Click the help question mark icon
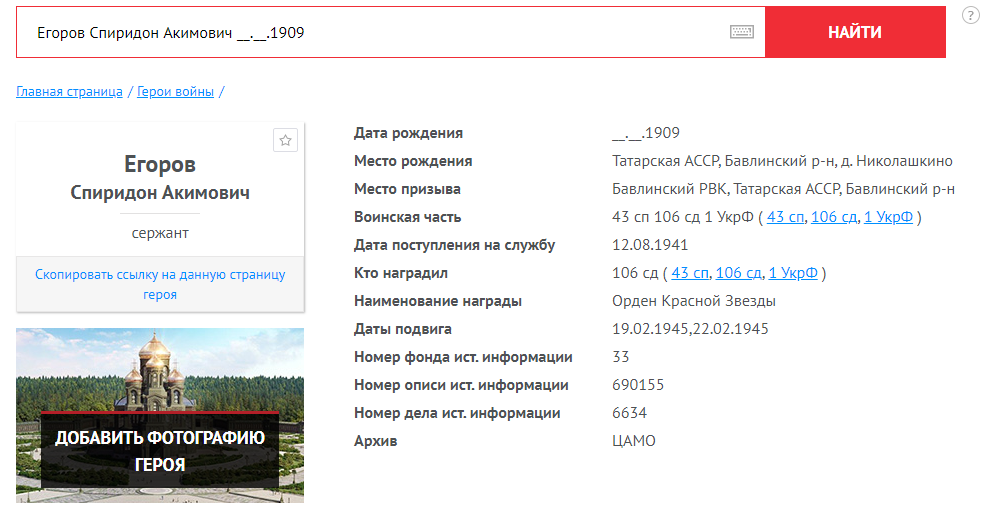The width and height of the screenshot is (991, 513). (x=970, y=15)
